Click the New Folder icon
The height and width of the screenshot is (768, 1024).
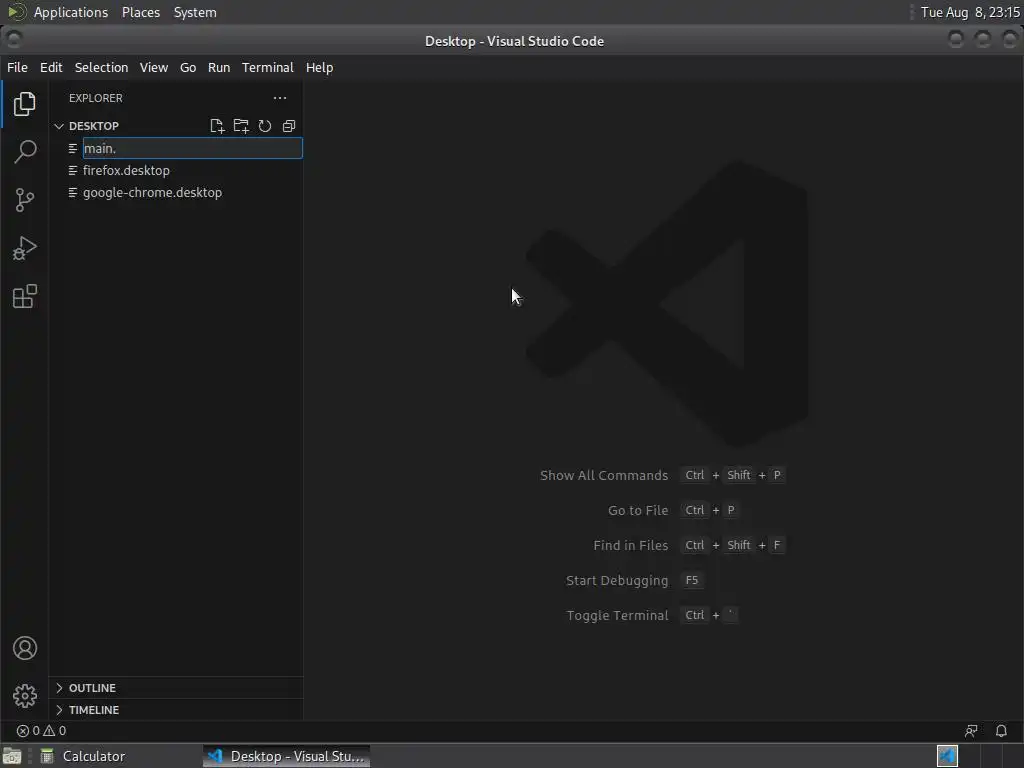pyautogui.click(x=241, y=126)
